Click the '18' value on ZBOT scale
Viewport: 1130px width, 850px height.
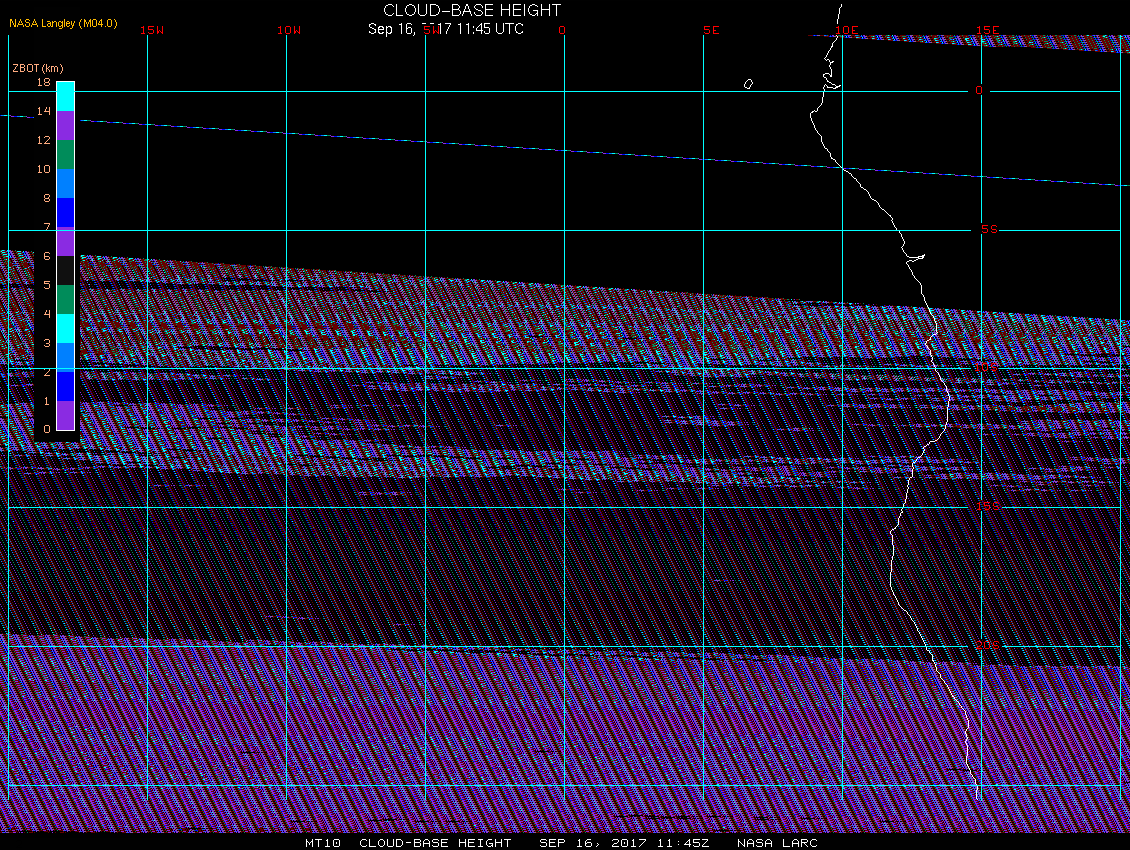click(x=44, y=82)
